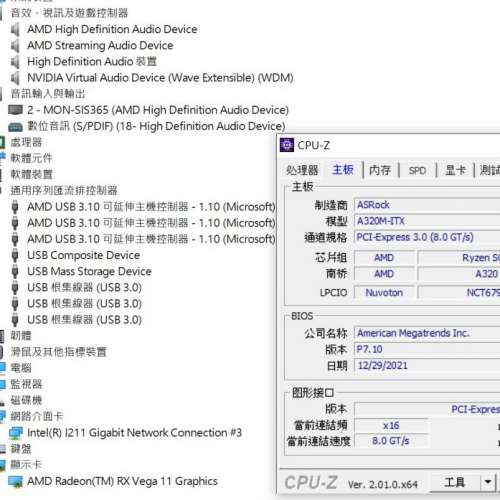The image size is (500, 500).
Task: Expand the 滑鼠及其他指標裝置 category
Action: click(58, 352)
